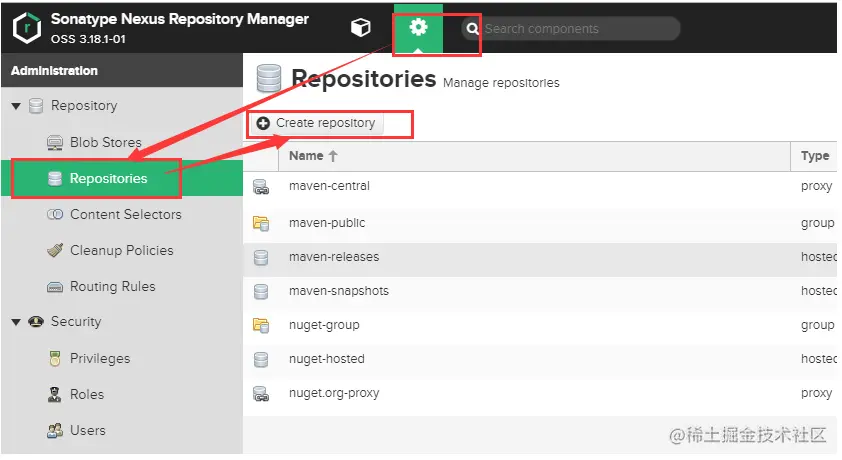Click the plus icon on Create repository
This screenshot has width=842, height=460.
point(263,123)
